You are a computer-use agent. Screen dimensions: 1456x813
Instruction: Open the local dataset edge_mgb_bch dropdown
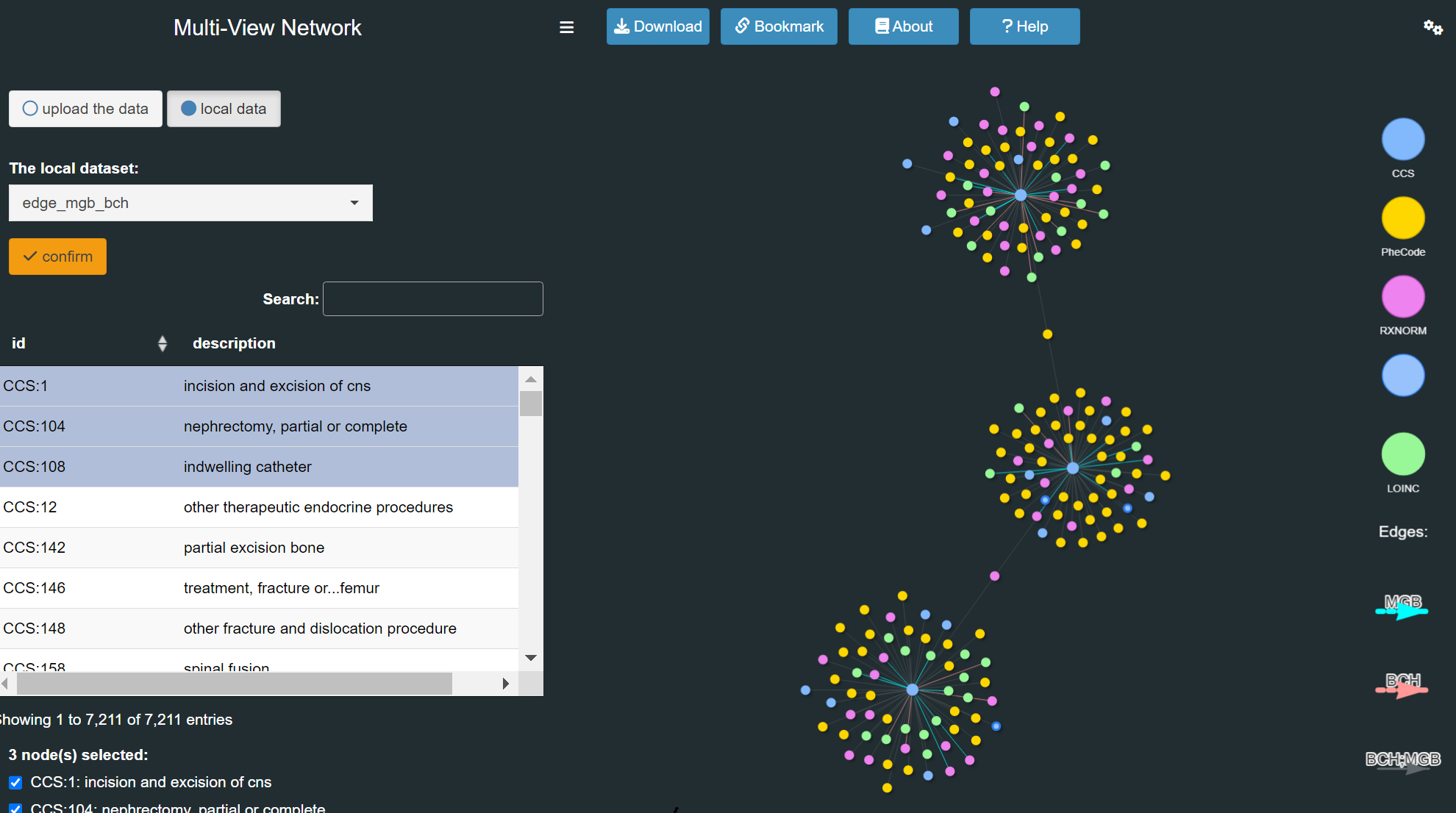190,203
